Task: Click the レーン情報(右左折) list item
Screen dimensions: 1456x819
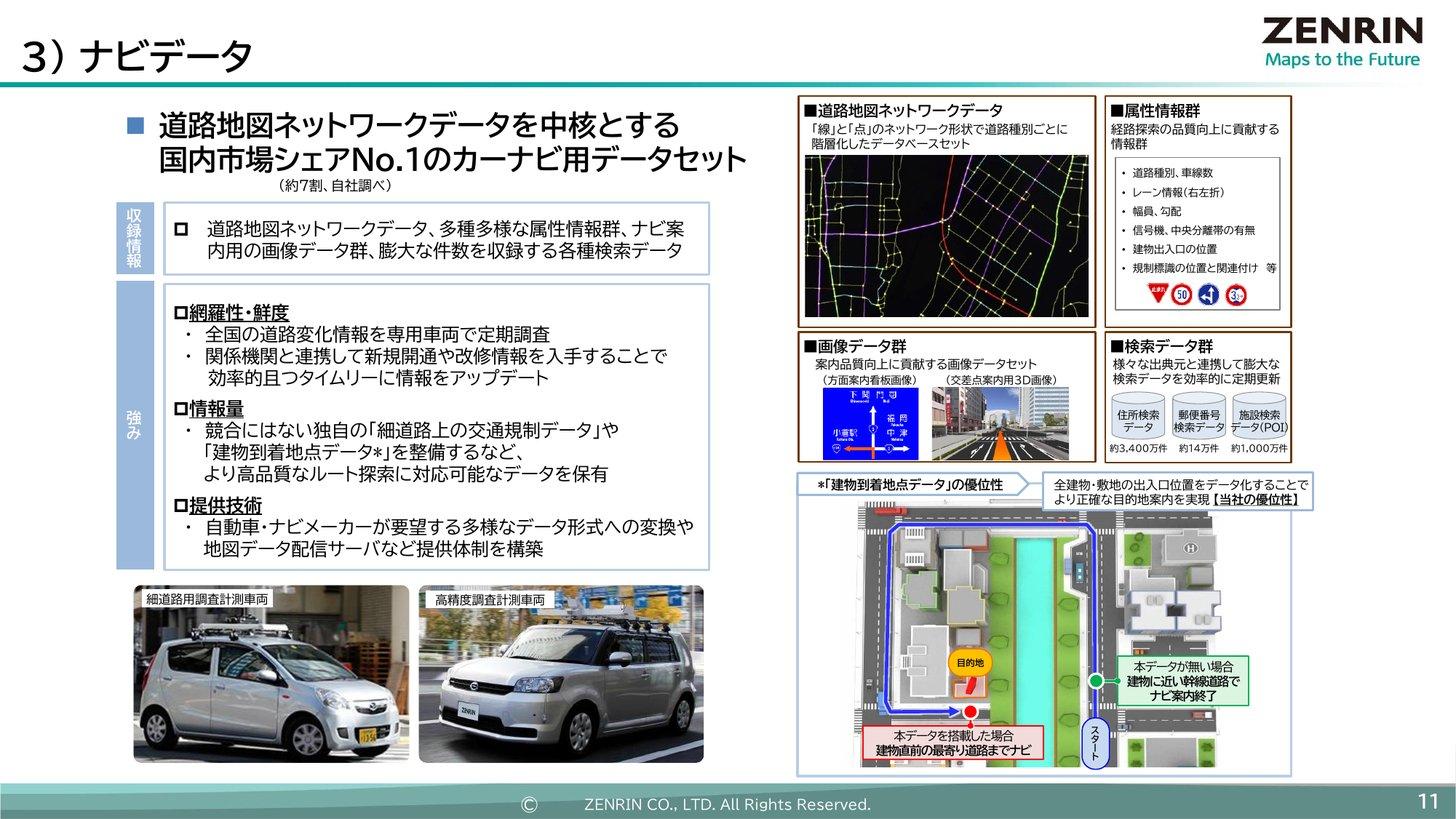Action: 1178,192
